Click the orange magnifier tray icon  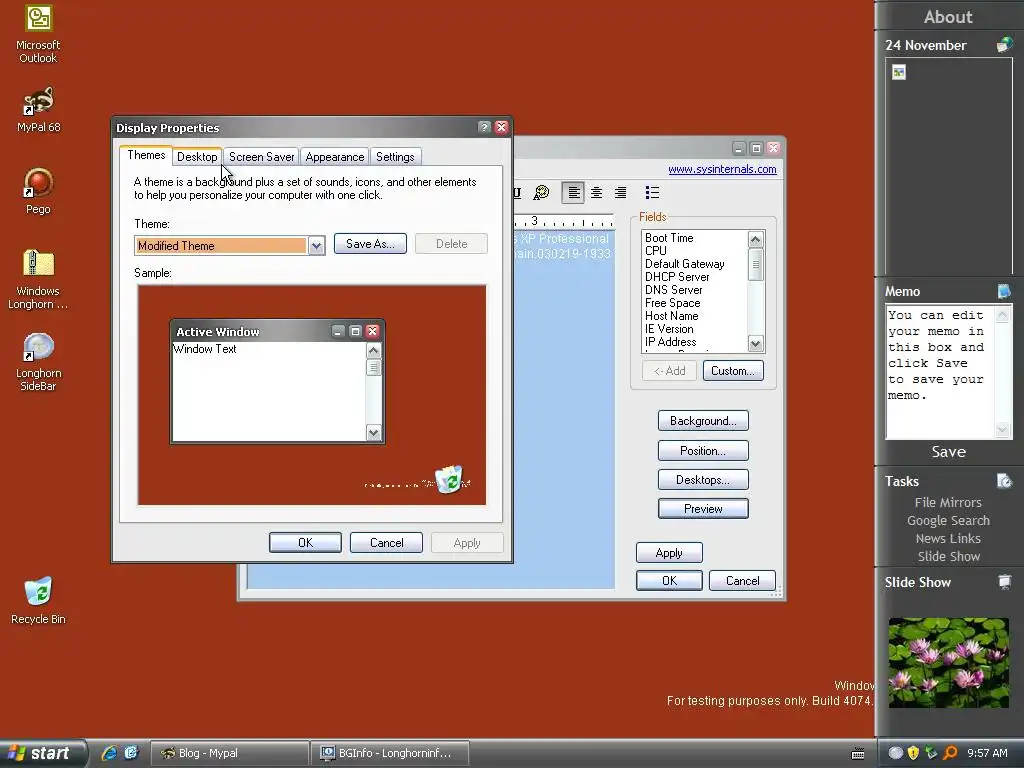click(x=950, y=753)
